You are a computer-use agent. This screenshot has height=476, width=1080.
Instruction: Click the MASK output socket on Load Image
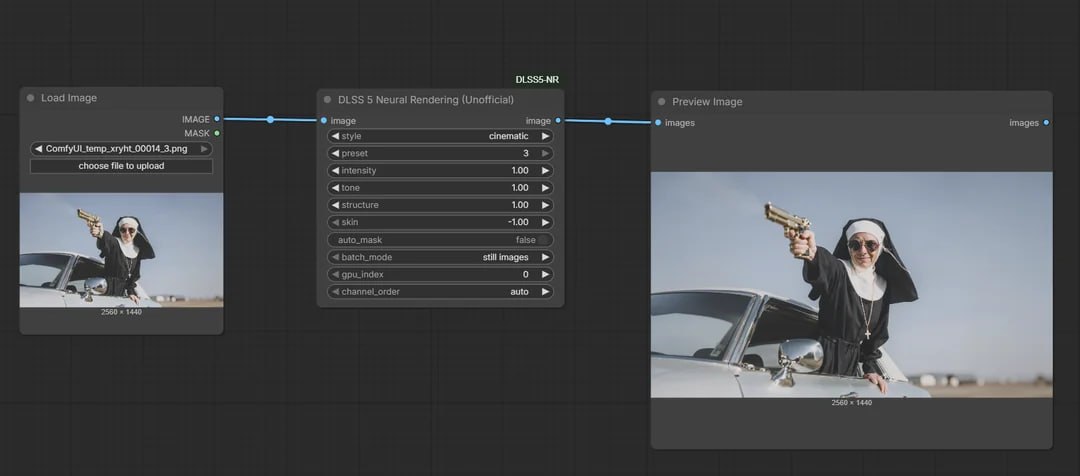(217, 133)
